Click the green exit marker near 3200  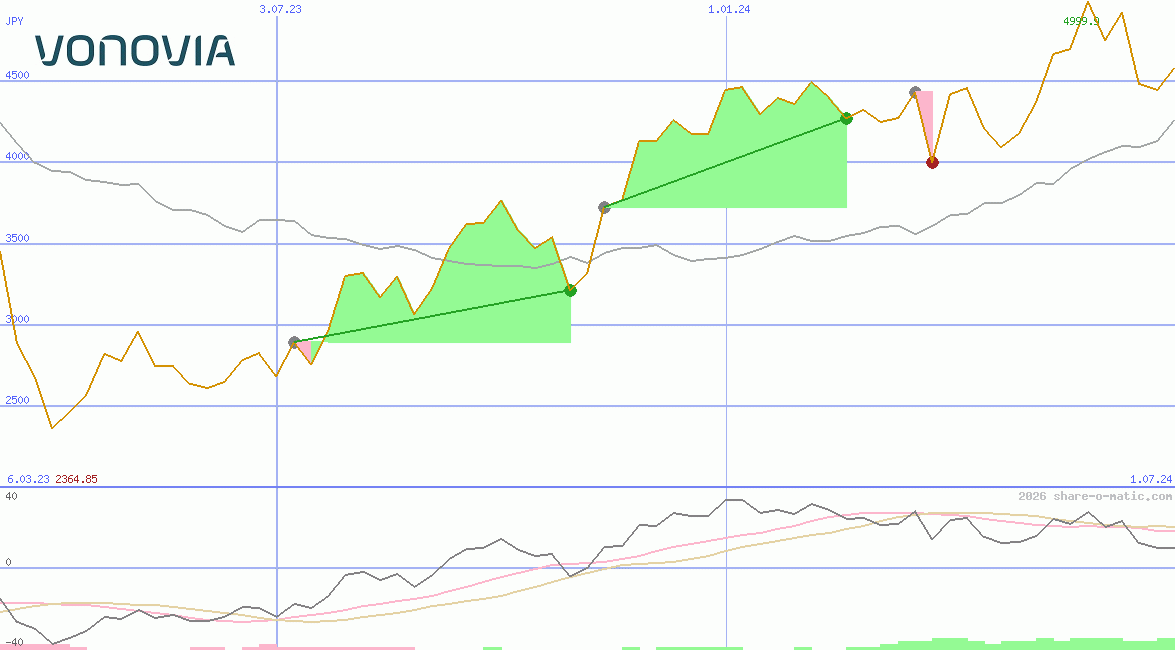(570, 290)
